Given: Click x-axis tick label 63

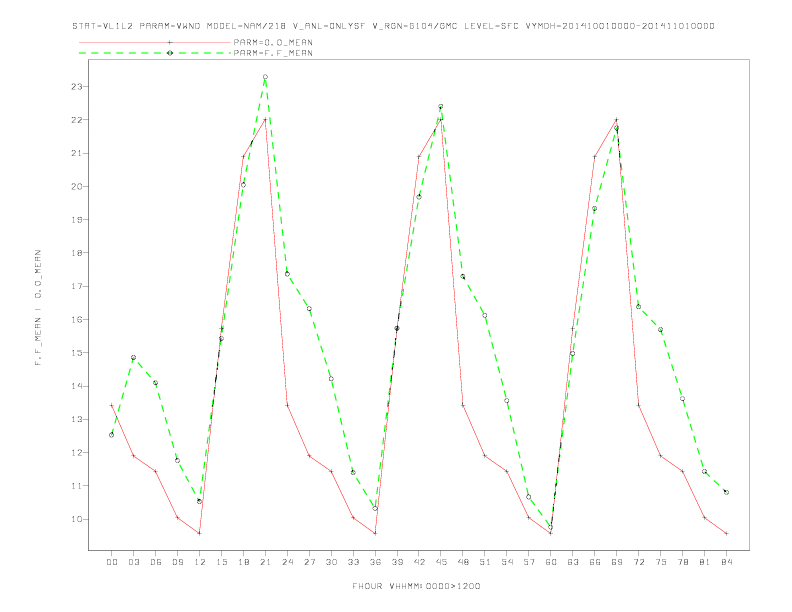Looking at the screenshot, I should tap(573, 562).
